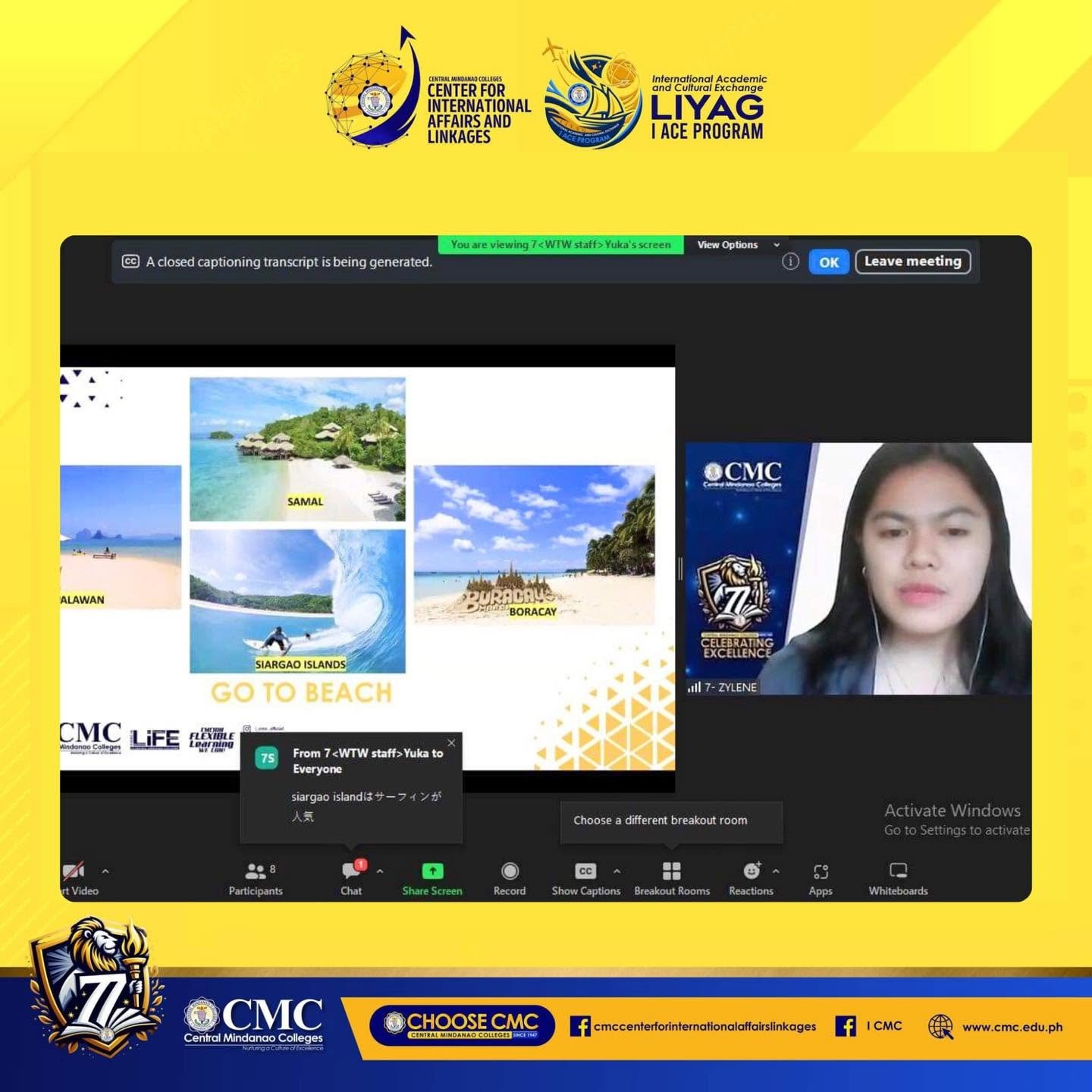The width and height of the screenshot is (1092, 1092).
Task: Open the Breakout Rooms icon
Action: pyautogui.click(x=672, y=871)
